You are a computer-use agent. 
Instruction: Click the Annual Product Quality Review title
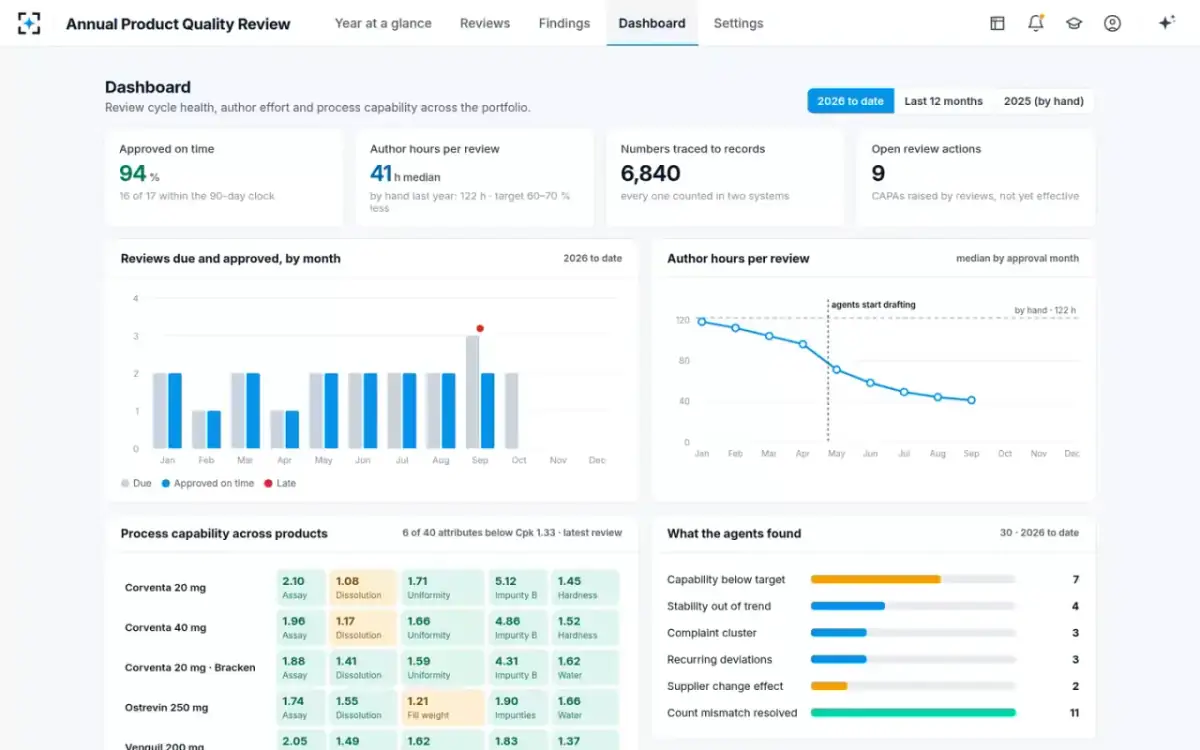(178, 23)
